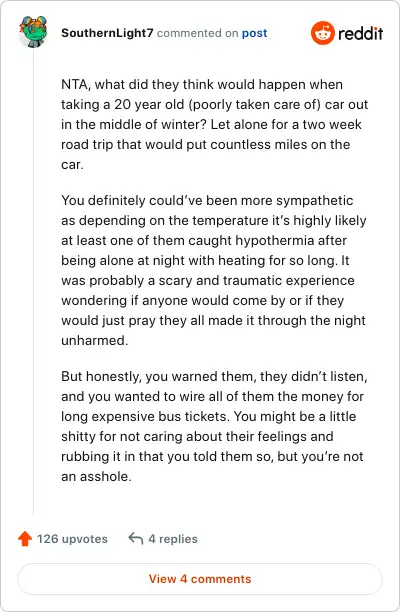Click the "commented on" gray text
The width and height of the screenshot is (400, 612).
point(197,33)
